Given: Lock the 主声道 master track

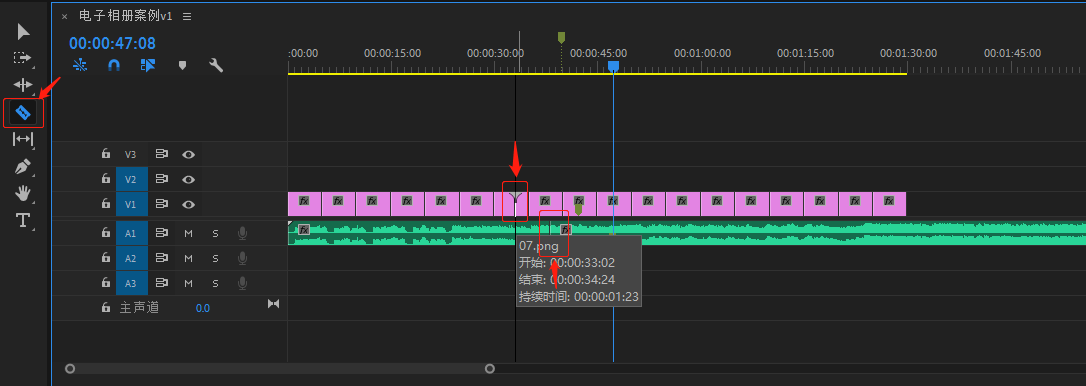Looking at the screenshot, I should coord(105,307).
